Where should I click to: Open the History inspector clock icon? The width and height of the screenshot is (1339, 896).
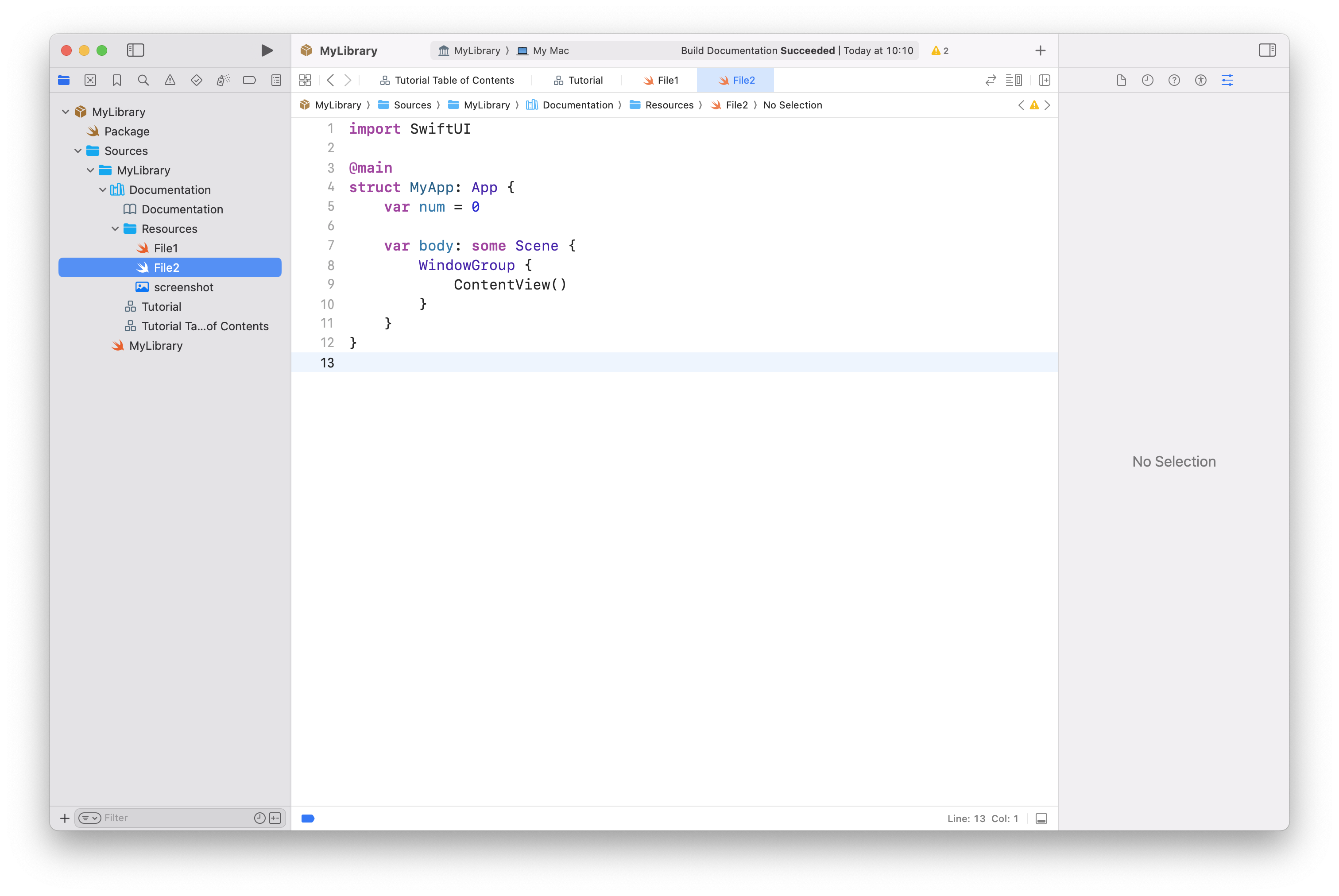pos(1147,81)
